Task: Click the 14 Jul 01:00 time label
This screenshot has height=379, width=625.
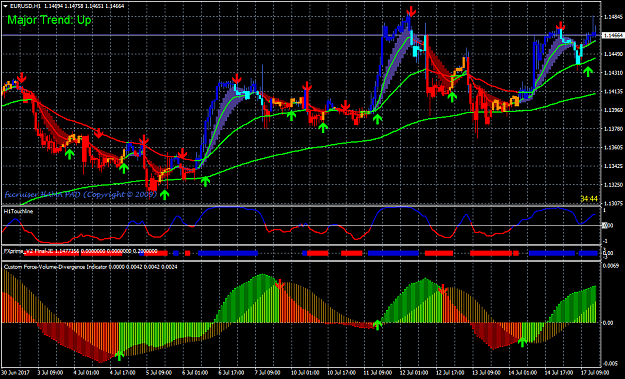Action: pyautogui.click(x=522, y=373)
